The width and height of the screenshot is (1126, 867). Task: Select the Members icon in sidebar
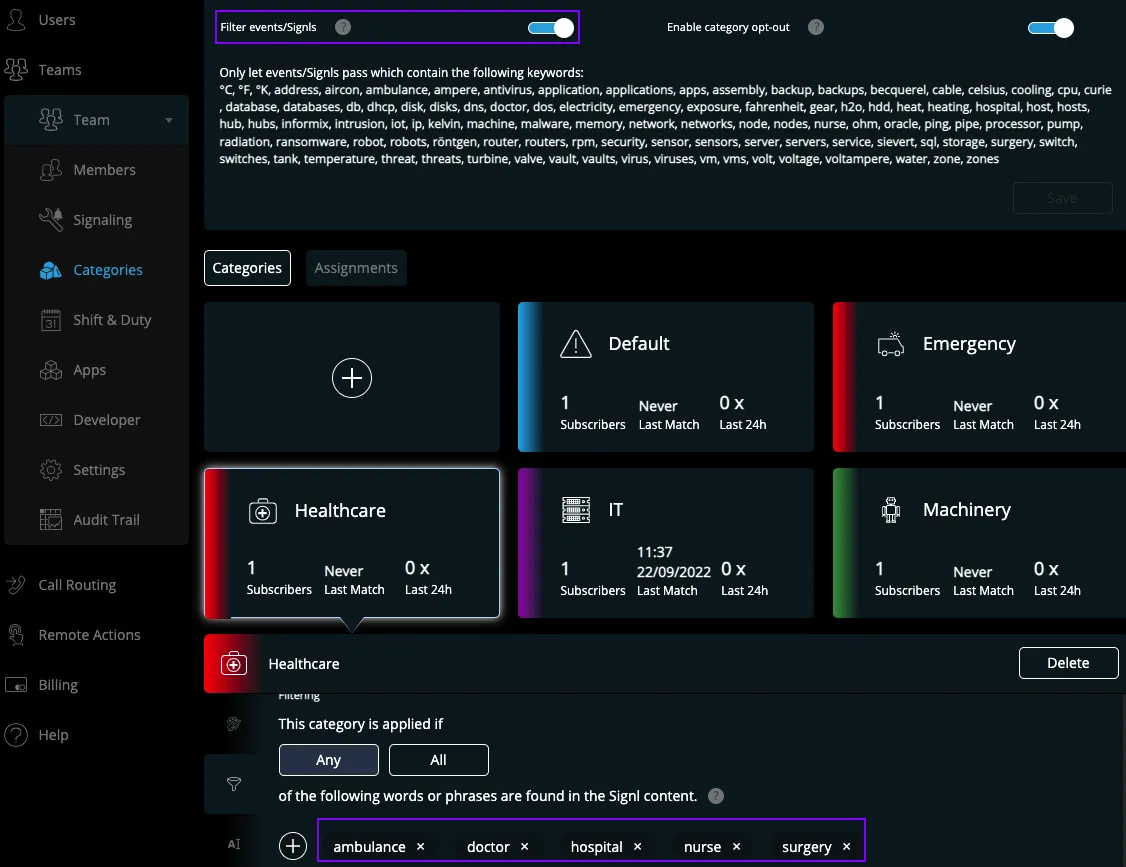tap(50, 170)
